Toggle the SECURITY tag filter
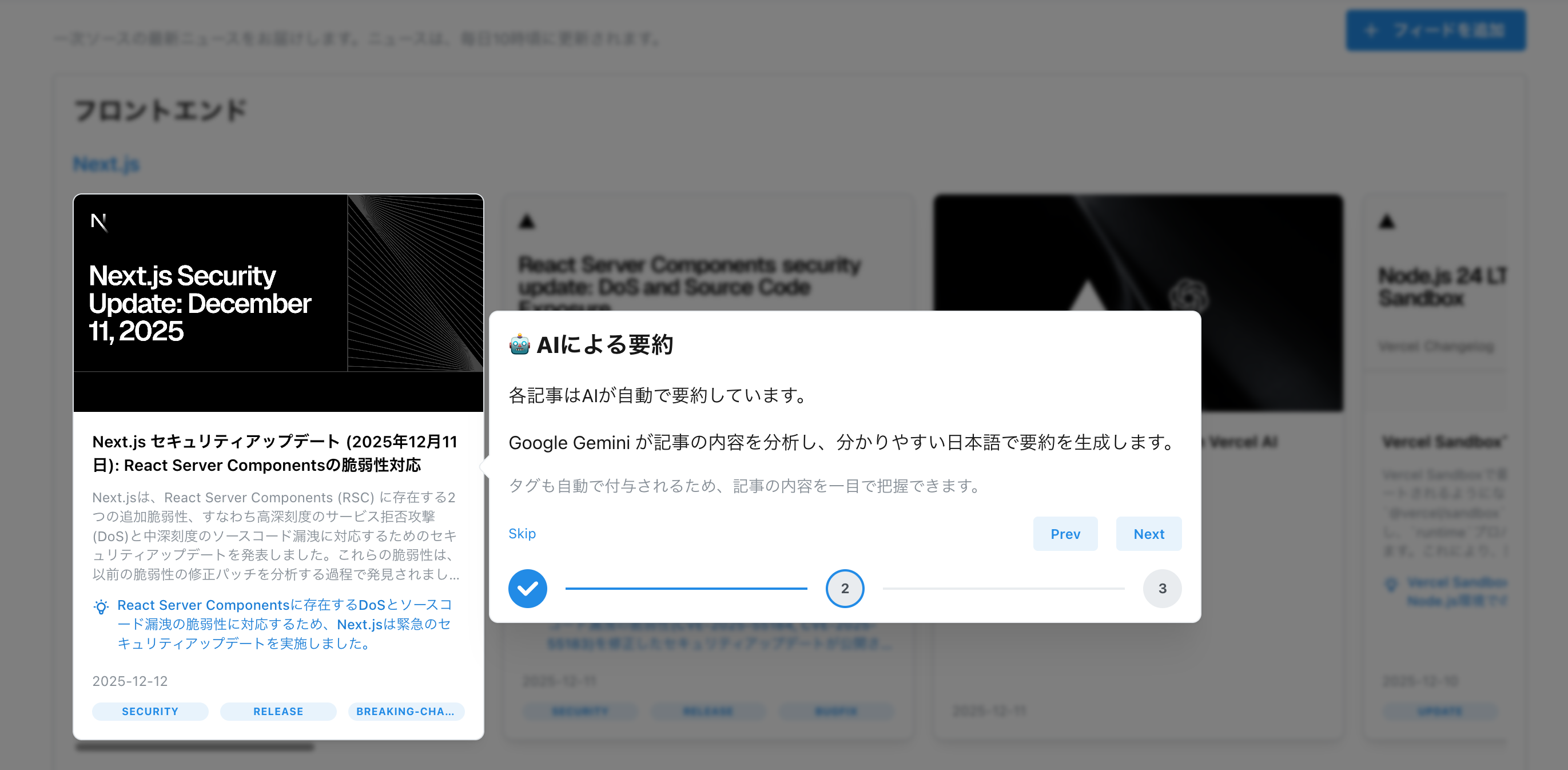 [150, 711]
